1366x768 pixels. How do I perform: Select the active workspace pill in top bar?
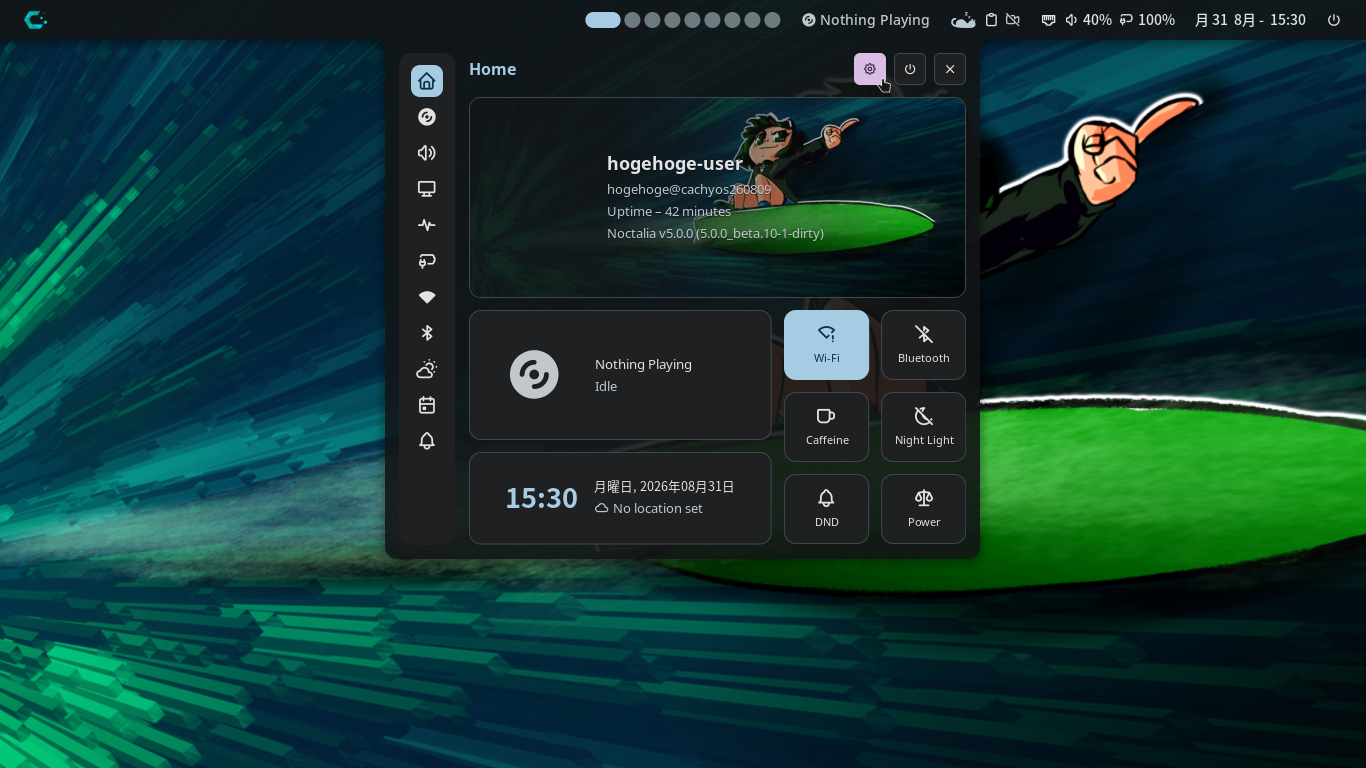603,20
